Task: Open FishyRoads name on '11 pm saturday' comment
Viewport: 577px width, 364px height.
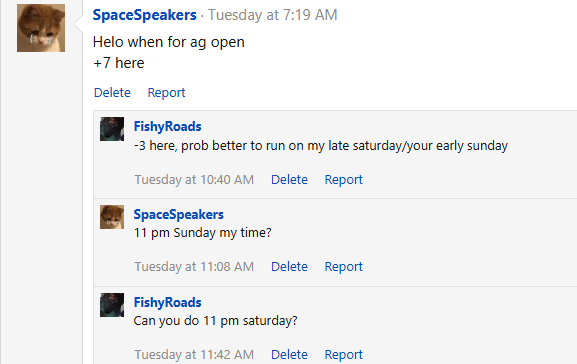Action: pos(167,302)
